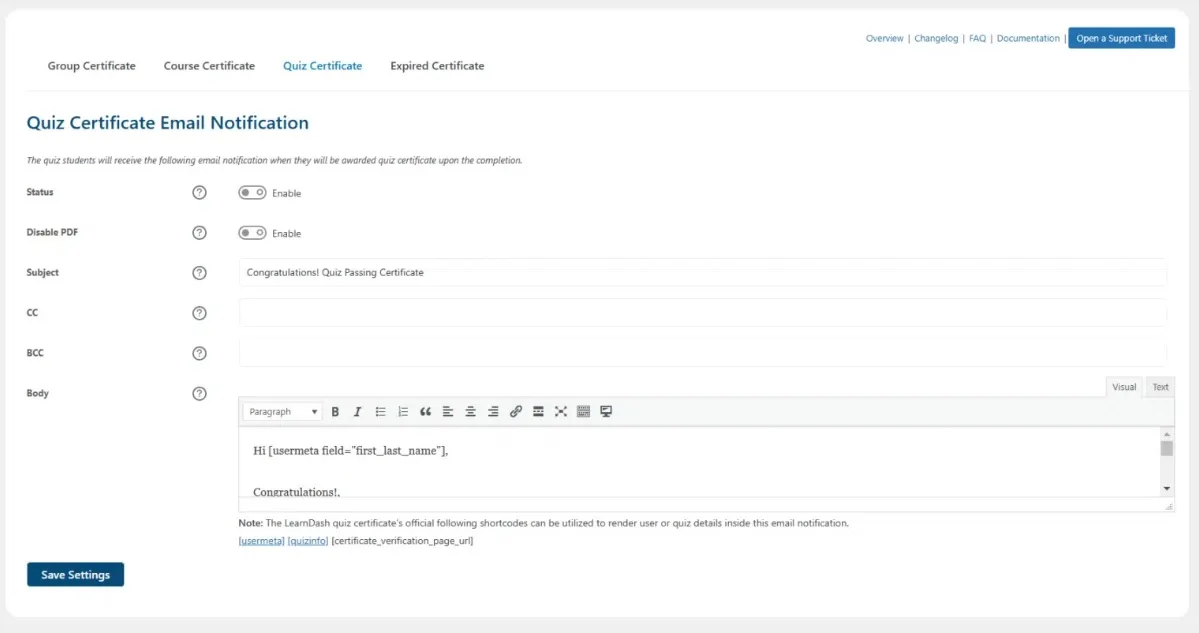1199x633 pixels.
Task: Click the Save Settings button
Action: [75, 574]
